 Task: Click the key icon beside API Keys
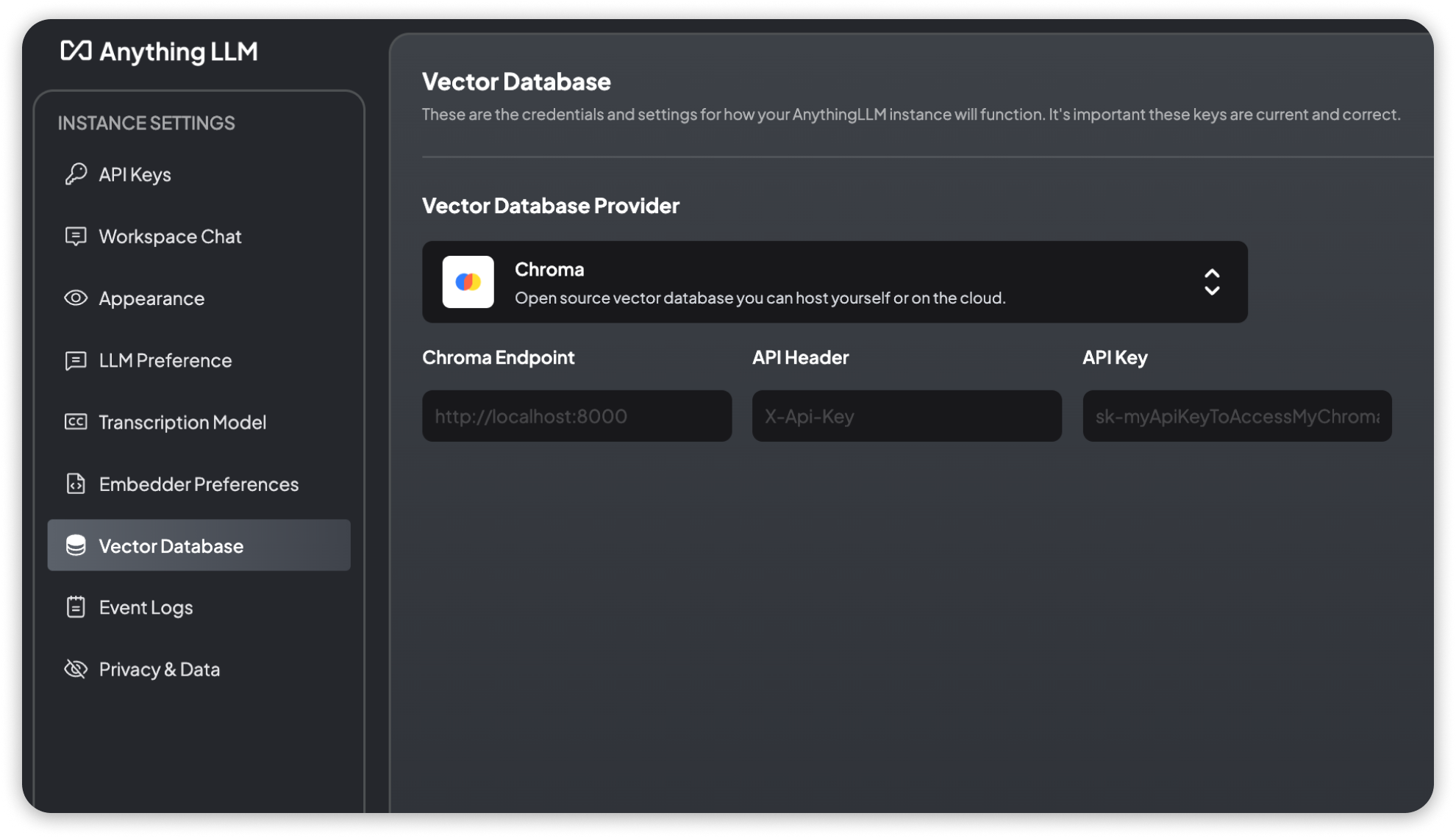(x=76, y=174)
